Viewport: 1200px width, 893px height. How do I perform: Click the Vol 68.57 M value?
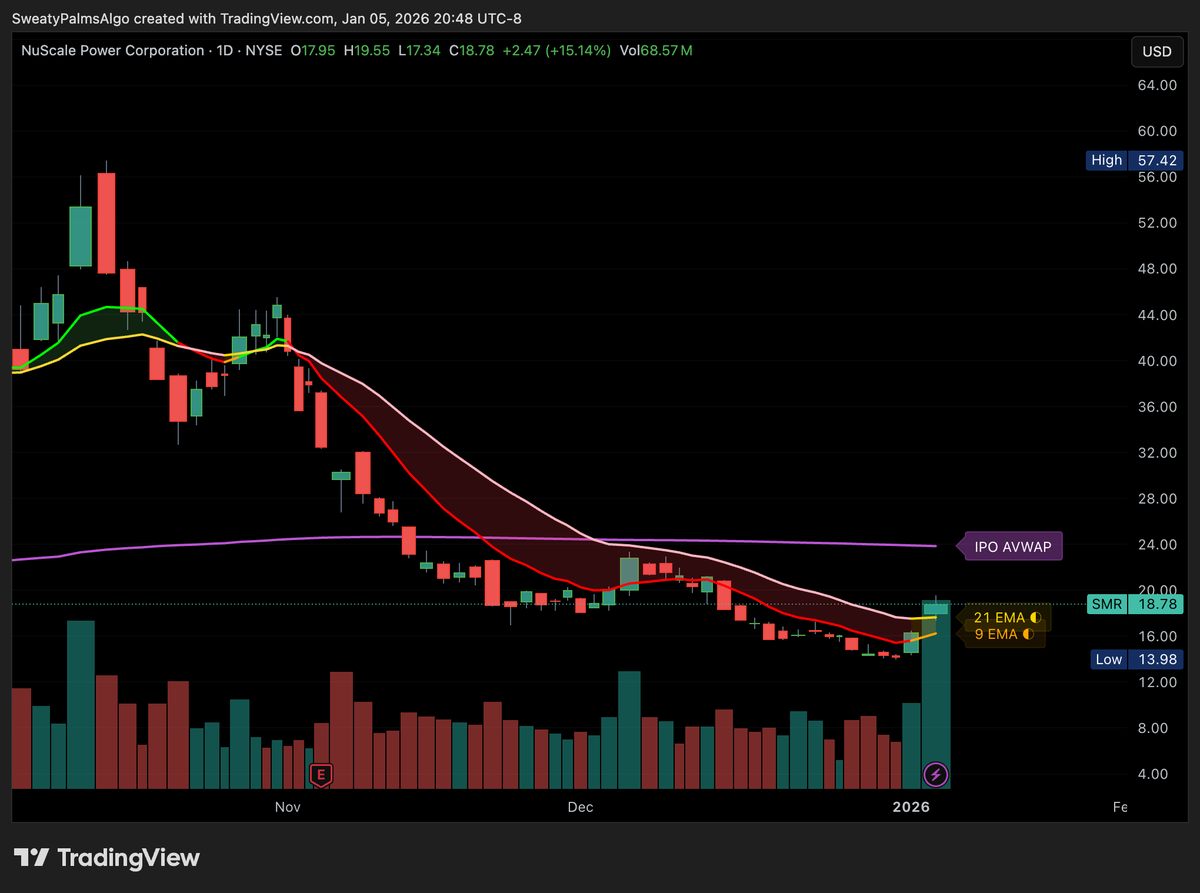[656, 50]
